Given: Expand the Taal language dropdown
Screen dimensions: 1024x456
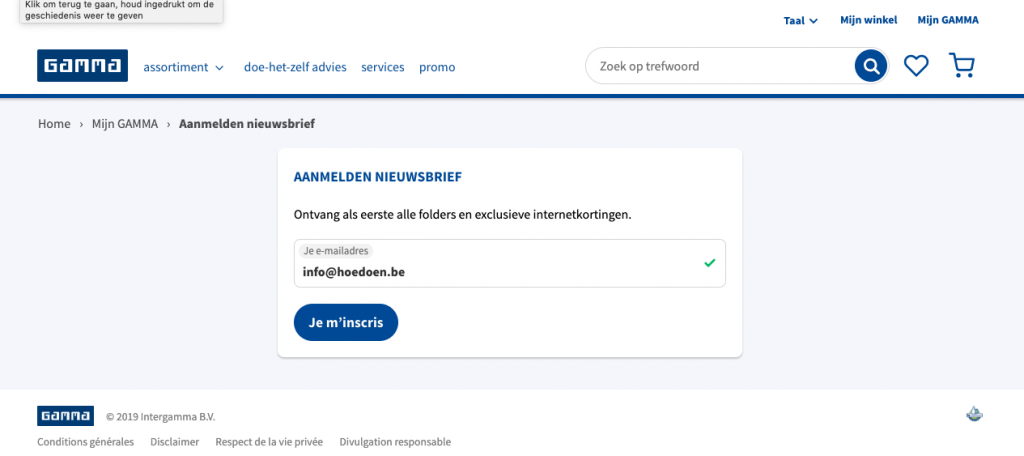Looking at the screenshot, I should pyautogui.click(x=801, y=20).
